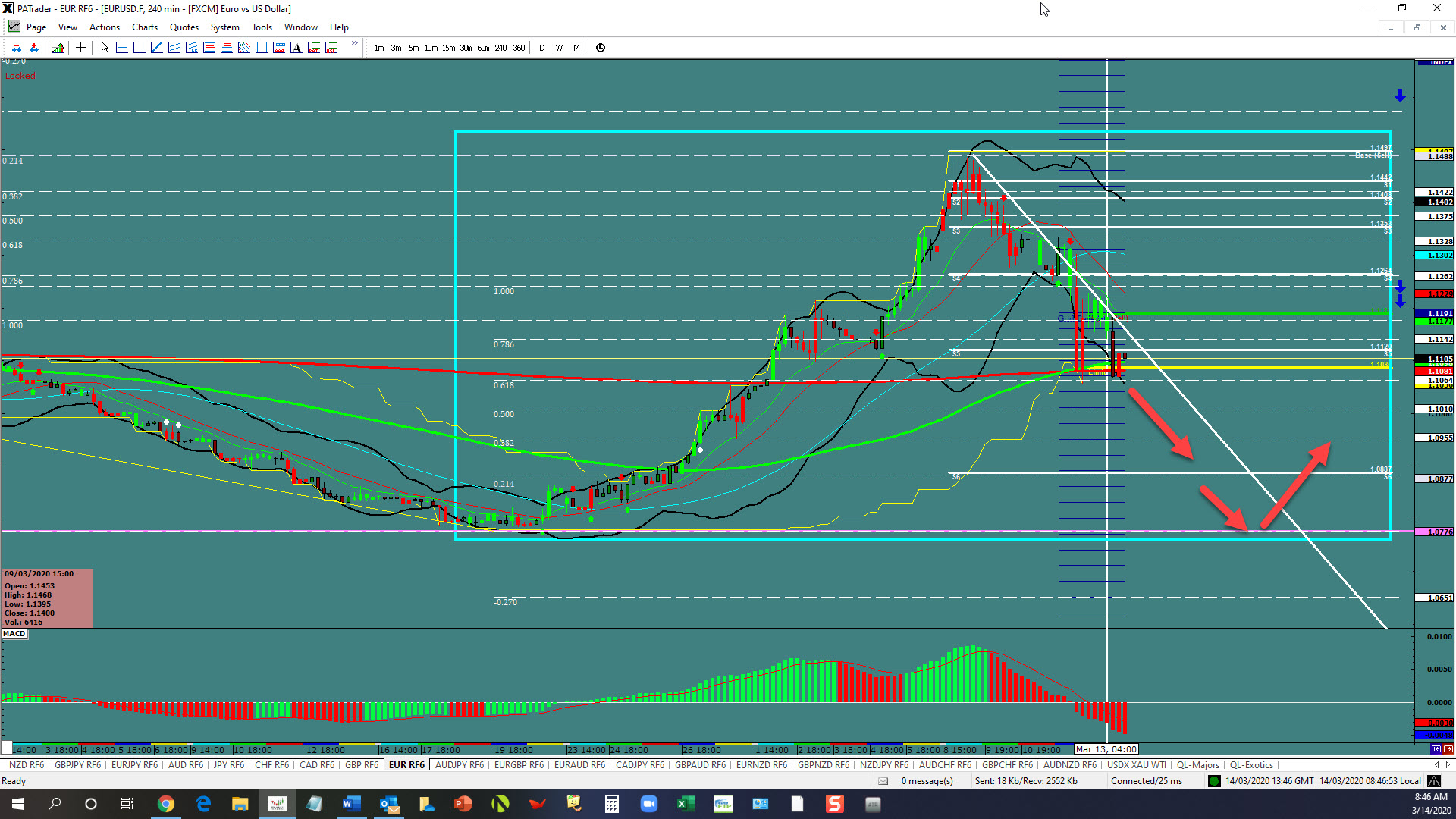Open the Charts menu

tap(144, 27)
